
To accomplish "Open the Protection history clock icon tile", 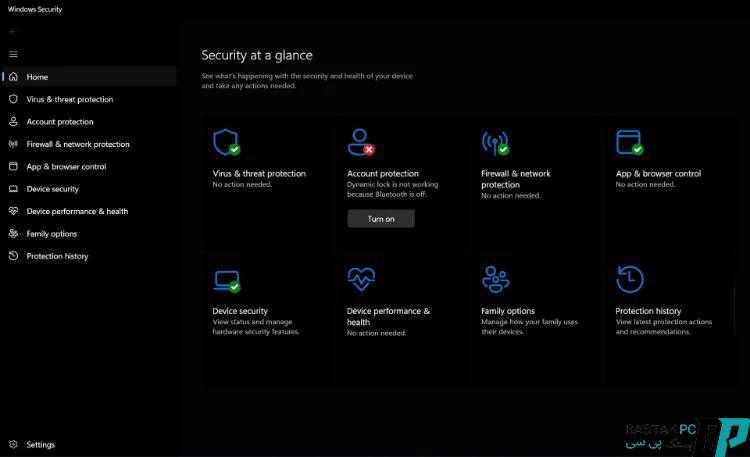I will [629, 279].
